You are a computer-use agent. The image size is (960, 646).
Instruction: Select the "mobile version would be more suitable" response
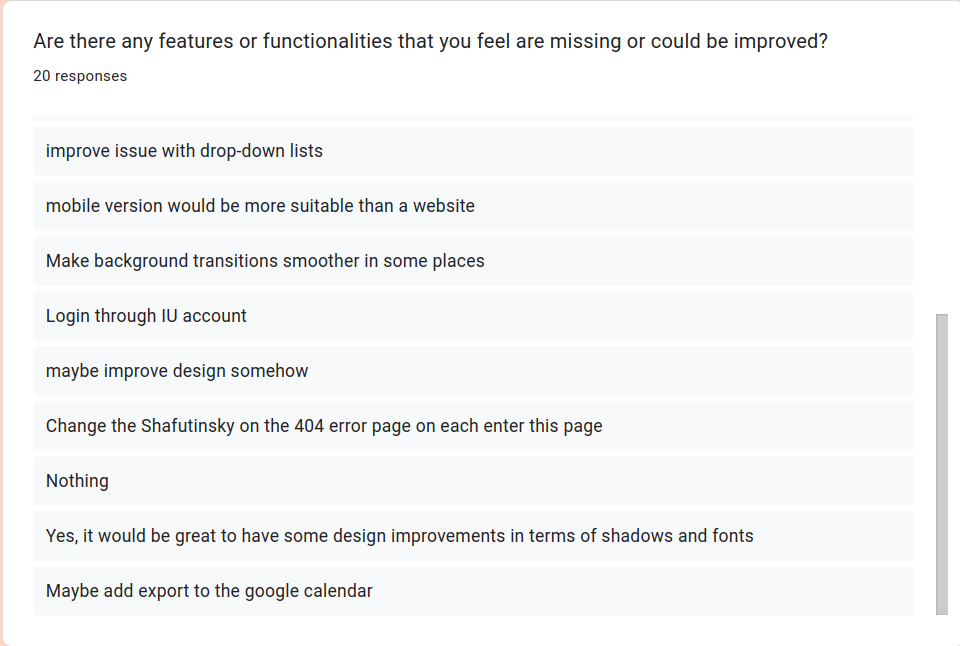(x=260, y=206)
